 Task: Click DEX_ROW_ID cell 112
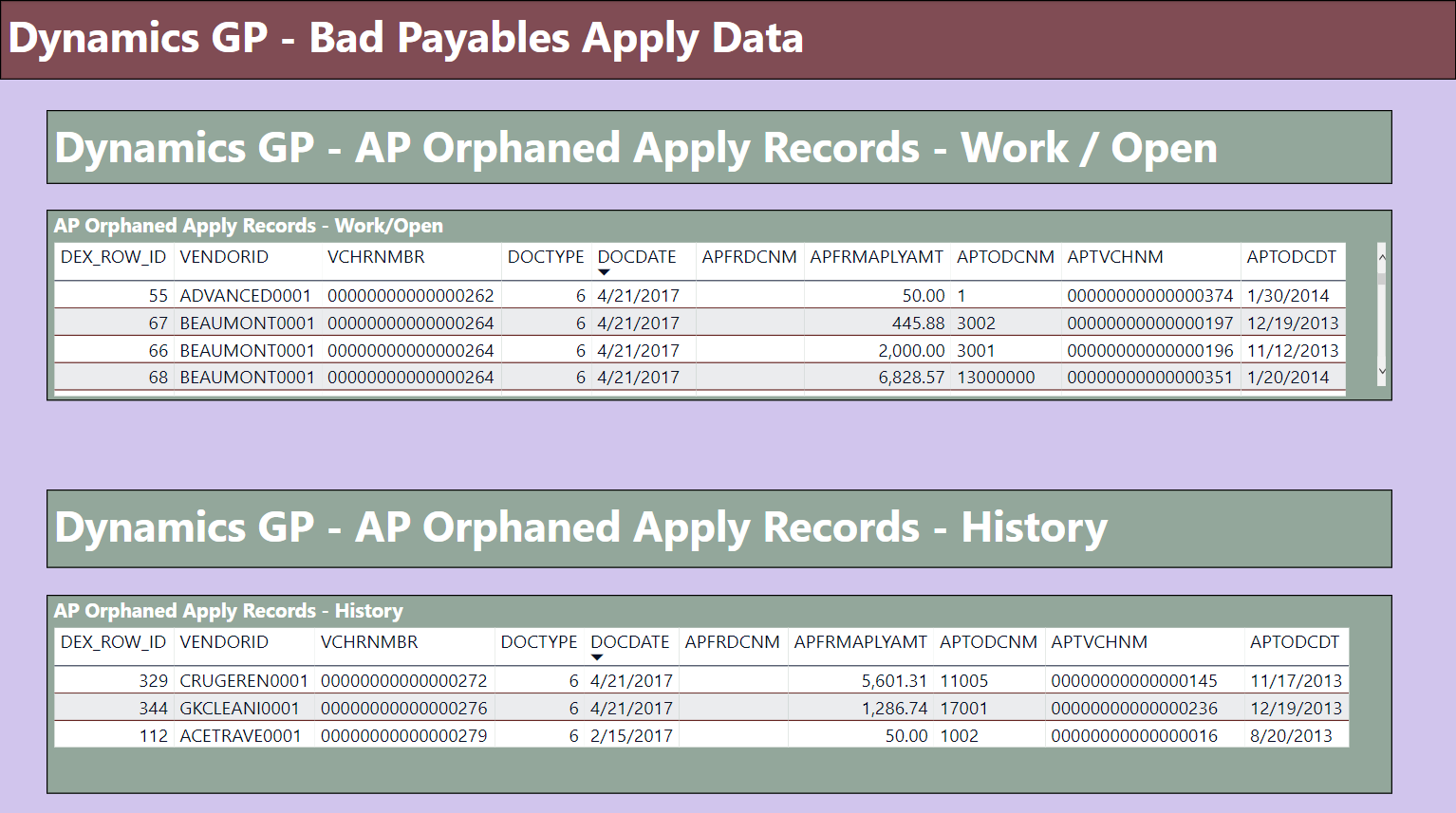(x=153, y=736)
